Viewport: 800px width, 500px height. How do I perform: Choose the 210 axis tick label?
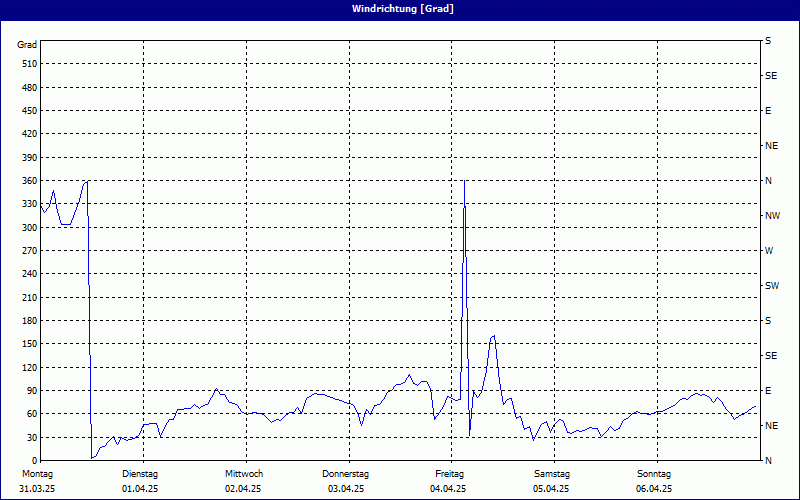pos(30,297)
